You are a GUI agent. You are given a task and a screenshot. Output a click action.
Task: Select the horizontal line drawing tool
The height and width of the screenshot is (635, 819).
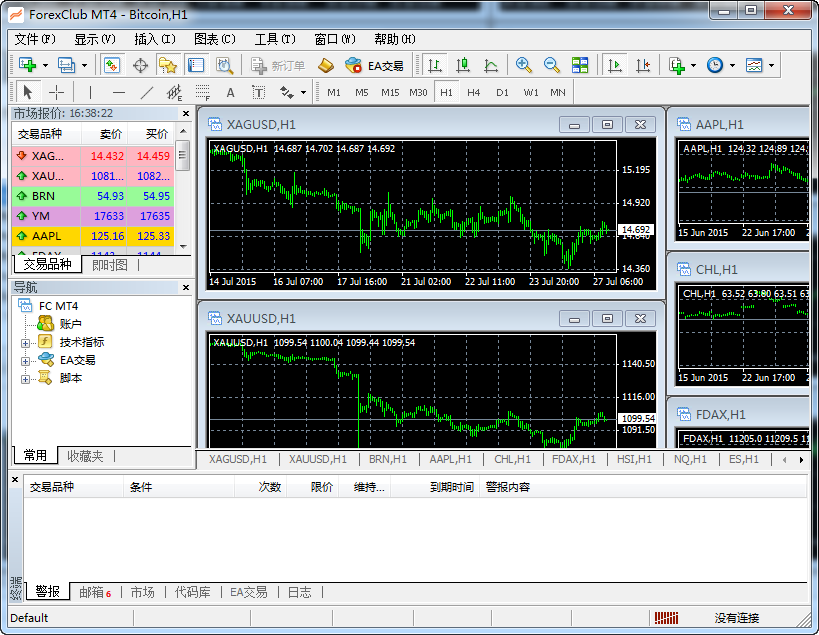pyautogui.click(x=119, y=92)
